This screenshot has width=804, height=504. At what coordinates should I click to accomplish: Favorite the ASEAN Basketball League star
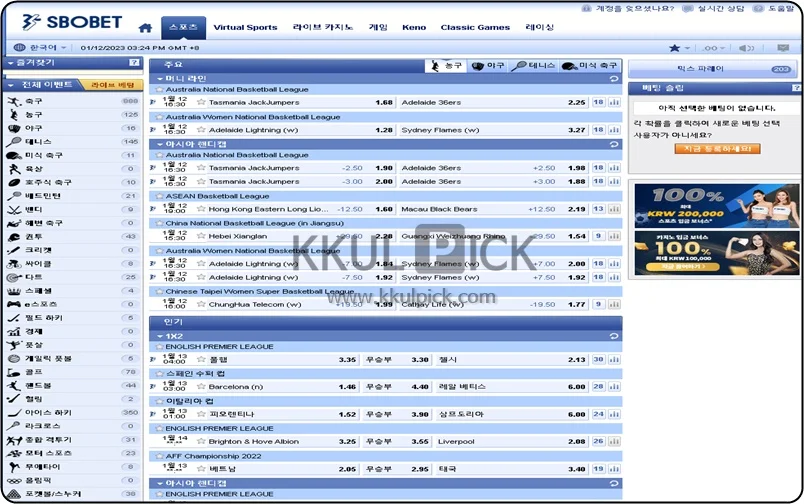point(159,196)
